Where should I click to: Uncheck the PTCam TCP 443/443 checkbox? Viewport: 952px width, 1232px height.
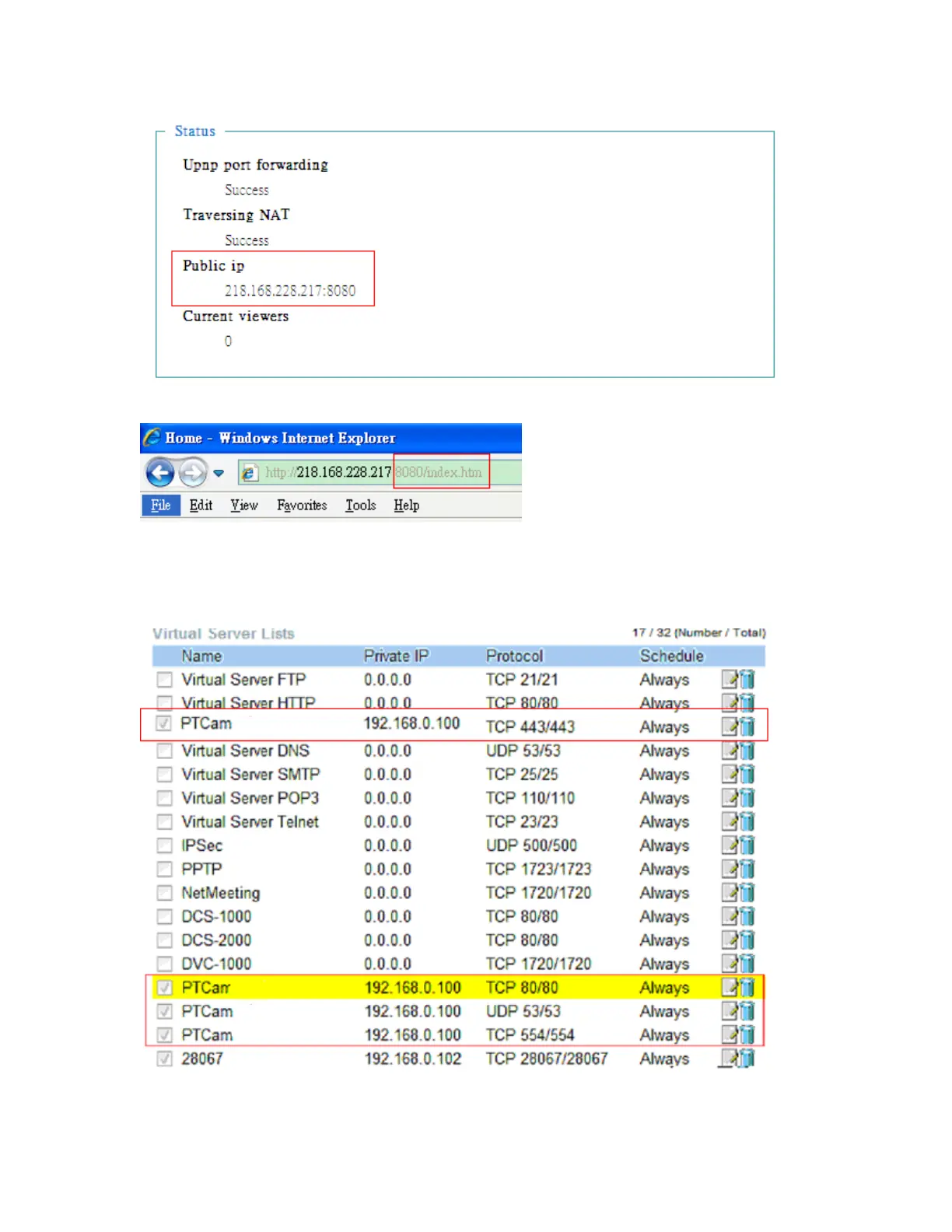pos(163,723)
